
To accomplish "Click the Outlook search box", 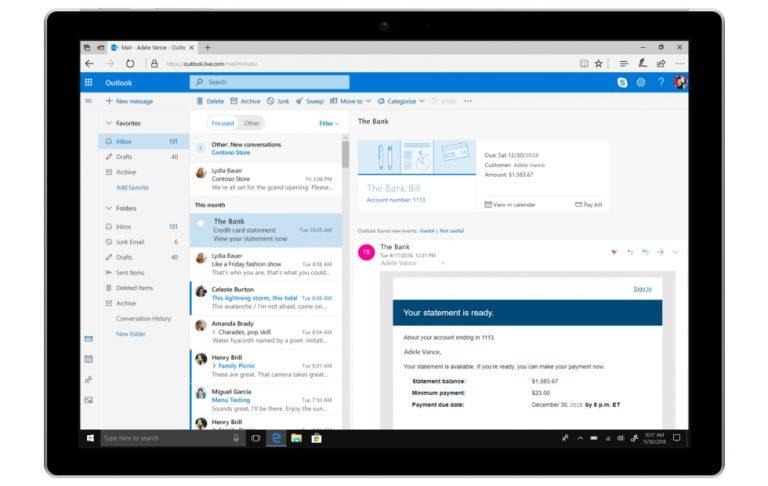I will [x=270, y=82].
